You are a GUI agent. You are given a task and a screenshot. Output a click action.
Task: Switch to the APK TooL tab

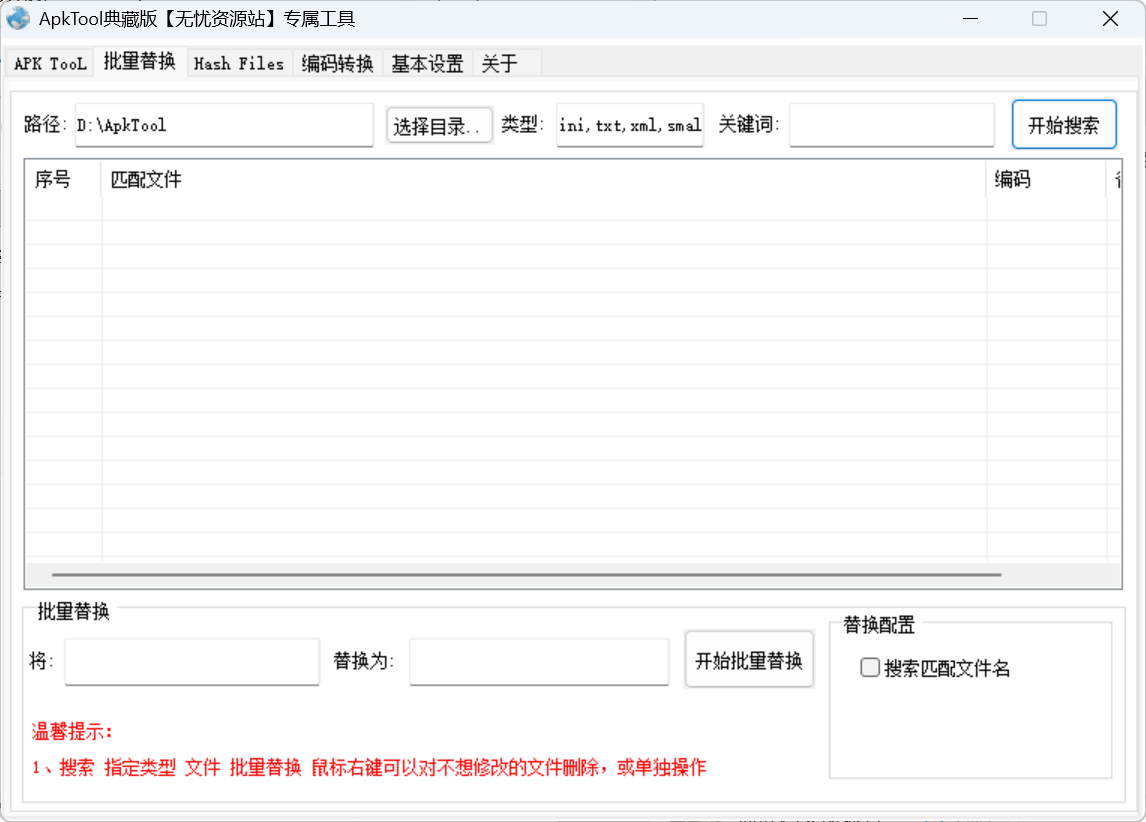point(50,64)
